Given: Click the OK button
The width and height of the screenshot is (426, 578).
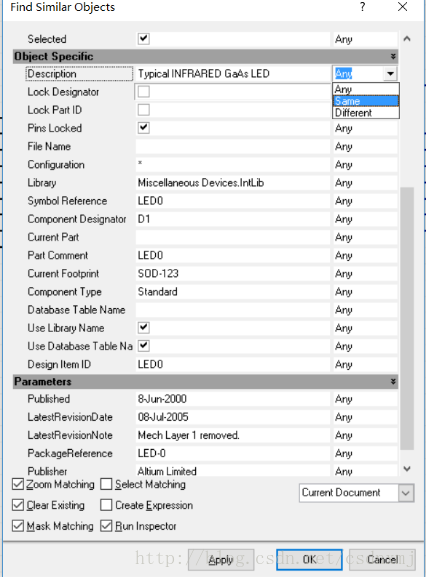Looking at the screenshot, I should (x=310, y=560).
